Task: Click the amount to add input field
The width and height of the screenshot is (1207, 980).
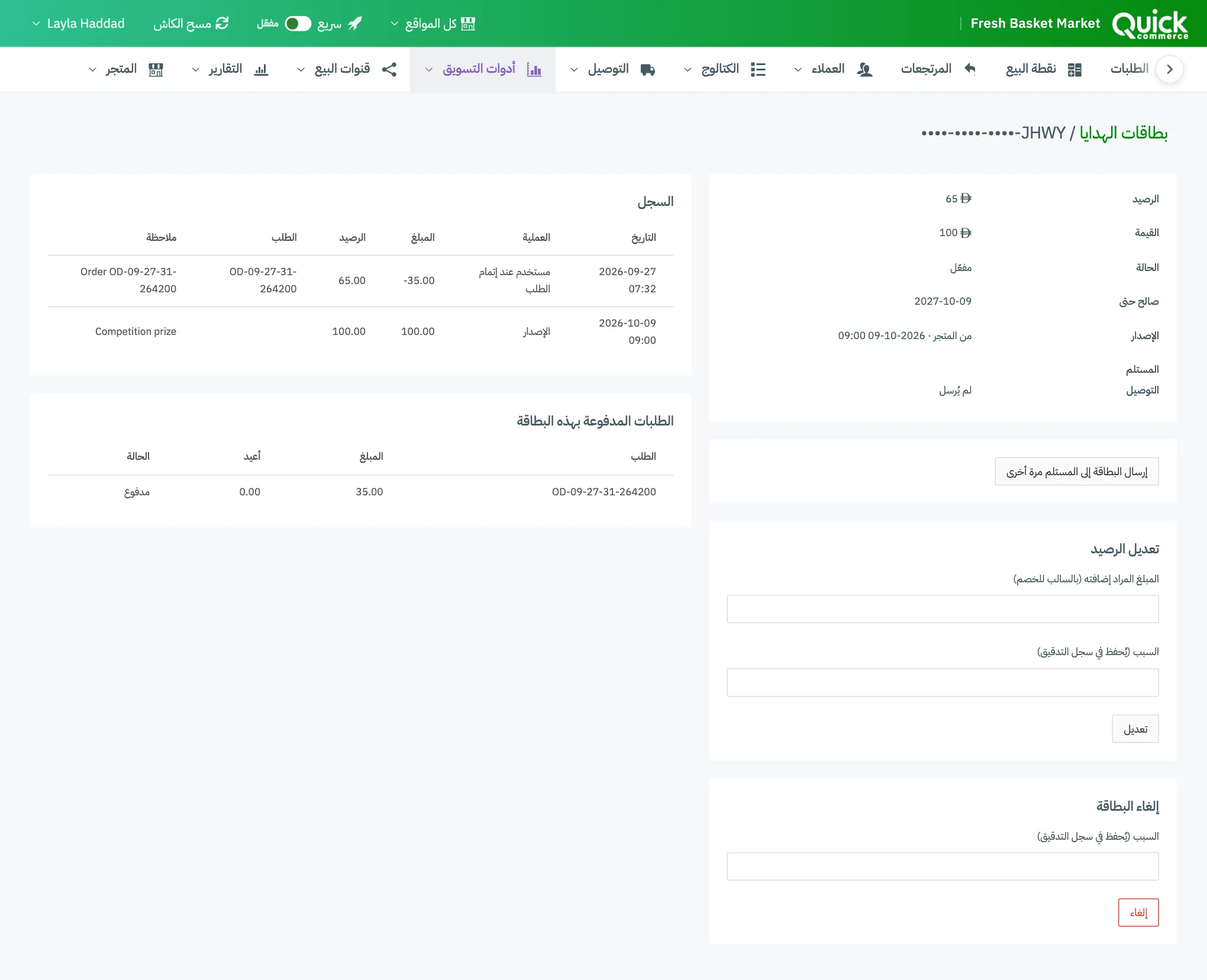Action: click(x=943, y=609)
